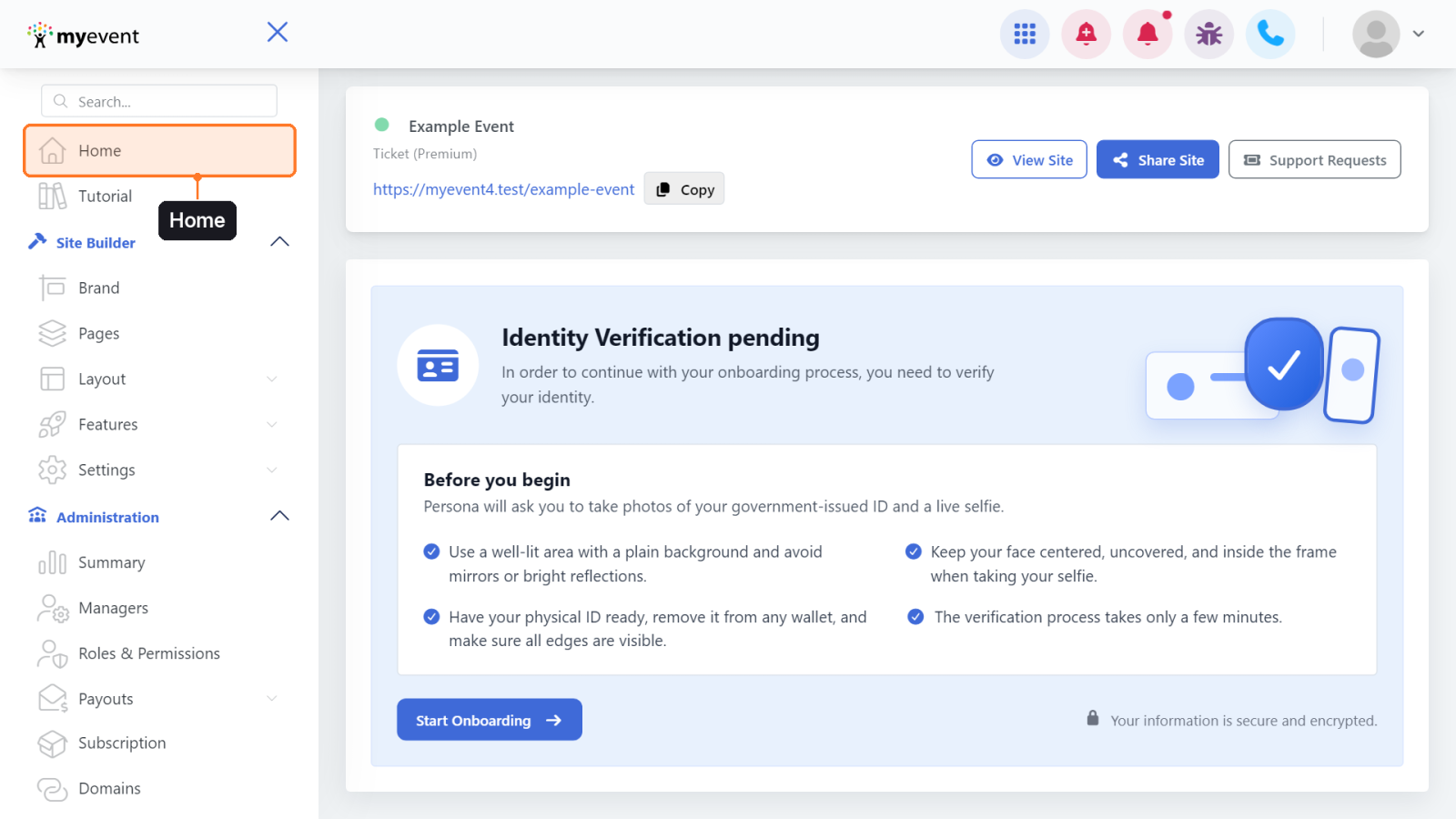Screen dimensions: 1456x819
Task: Expand the Features submenu
Action: (271, 424)
